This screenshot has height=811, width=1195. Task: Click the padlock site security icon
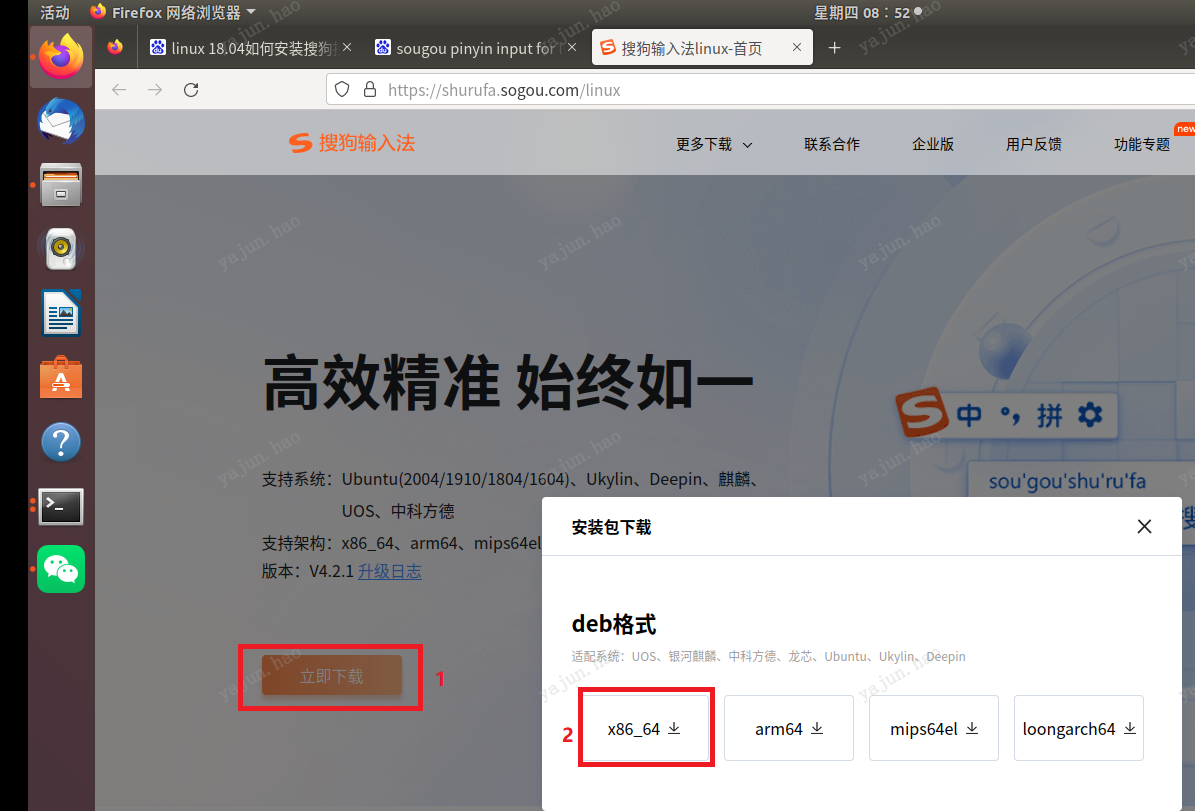[x=370, y=89]
